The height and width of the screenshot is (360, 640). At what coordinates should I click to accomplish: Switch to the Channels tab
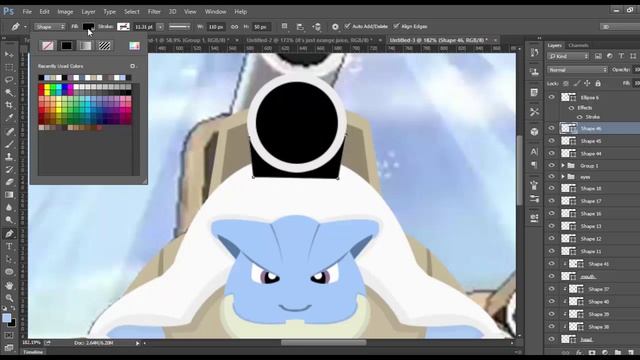coord(578,45)
